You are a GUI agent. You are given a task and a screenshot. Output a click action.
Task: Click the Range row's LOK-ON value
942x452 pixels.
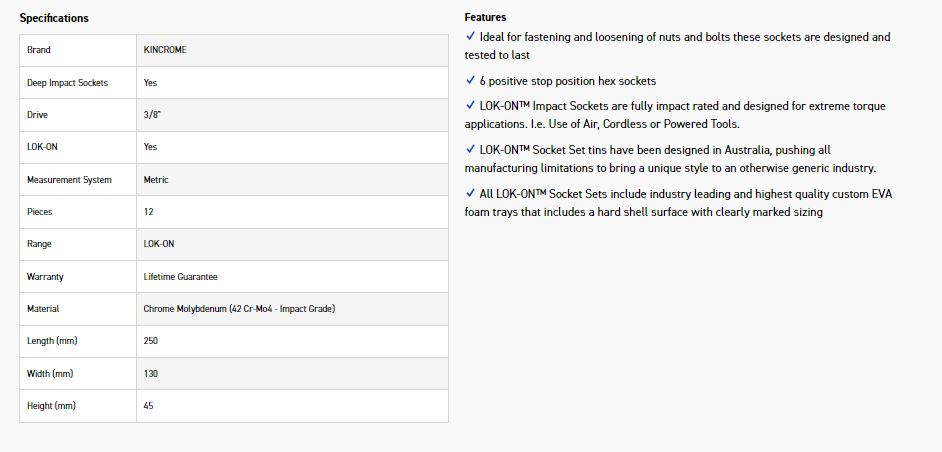point(159,244)
